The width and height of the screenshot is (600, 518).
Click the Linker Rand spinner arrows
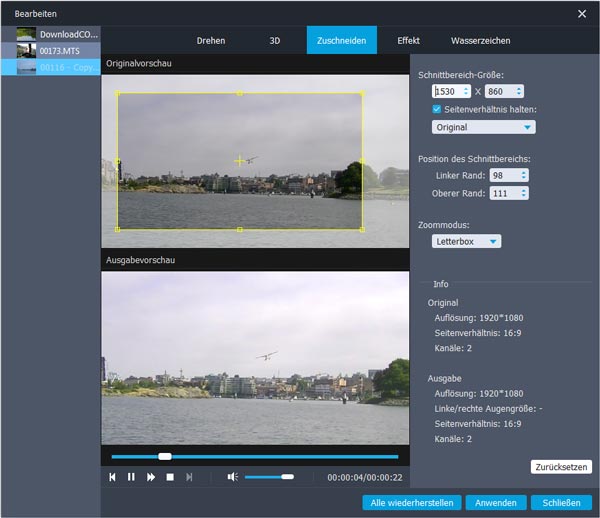(524, 175)
